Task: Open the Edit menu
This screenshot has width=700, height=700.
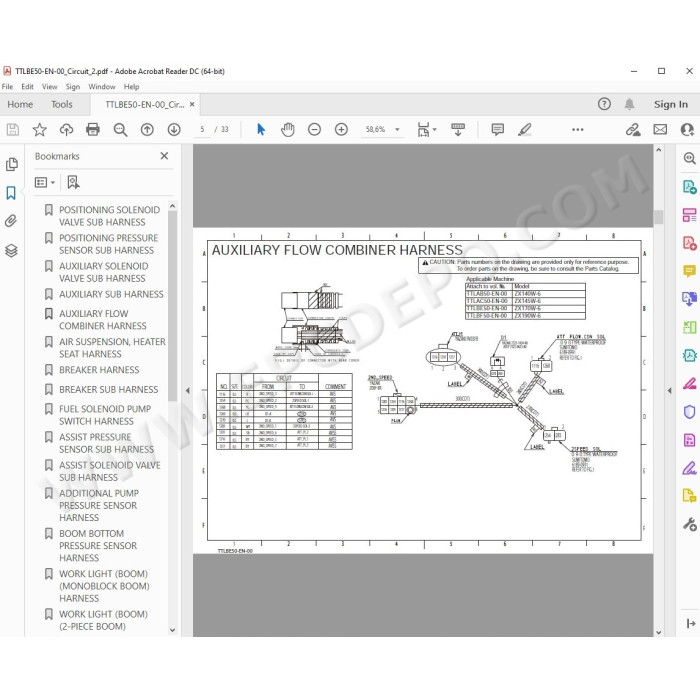Action: point(27,87)
